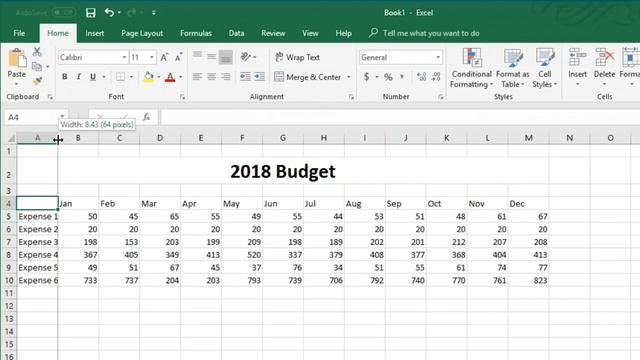Decrease the indent

(x=245, y=77)
